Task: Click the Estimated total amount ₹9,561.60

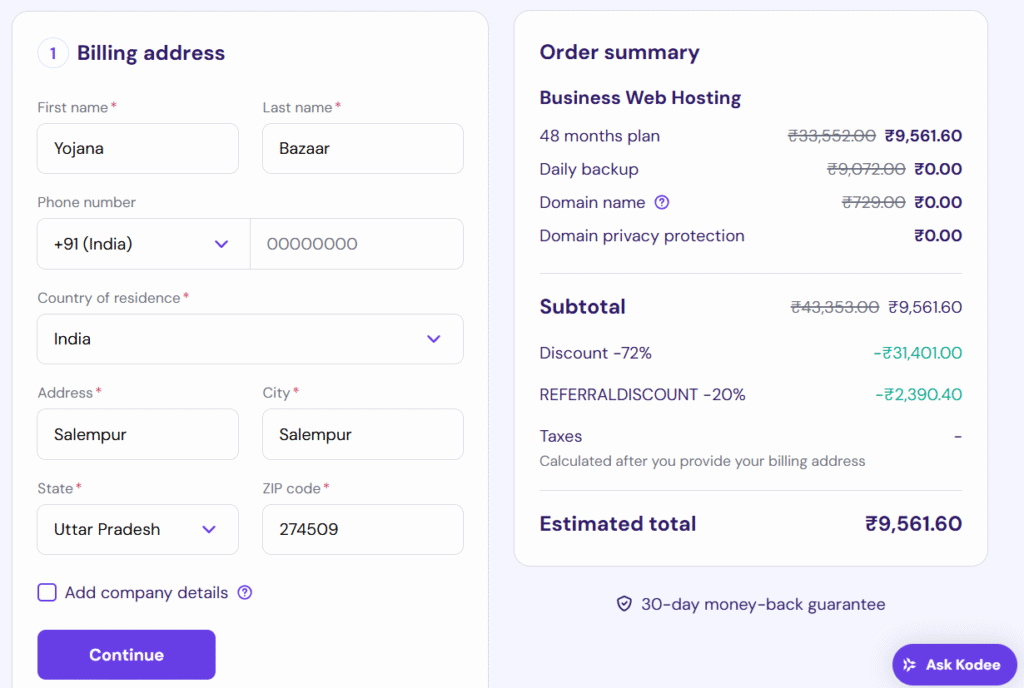Action: (x=913, y=523)
